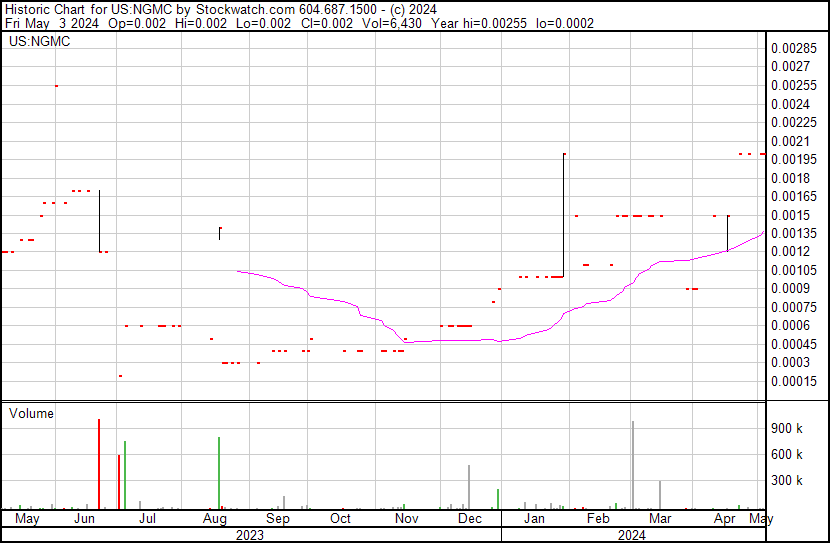Click the Volume panel label
The width and height of the screenshot is (830, 543).
pyautogui.click(x=31, y=413)
